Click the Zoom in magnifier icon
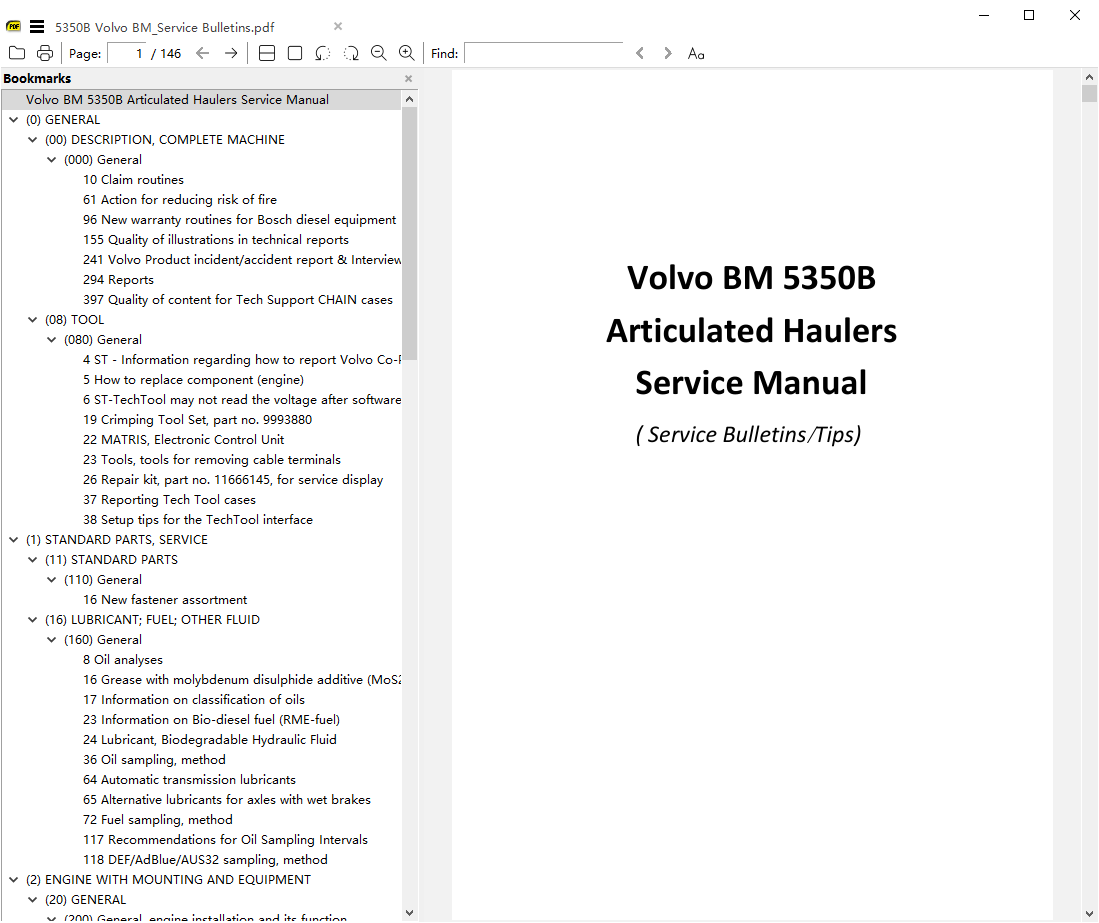Image resolution: width=1099 pixels, height=923 pixels. 406,53
